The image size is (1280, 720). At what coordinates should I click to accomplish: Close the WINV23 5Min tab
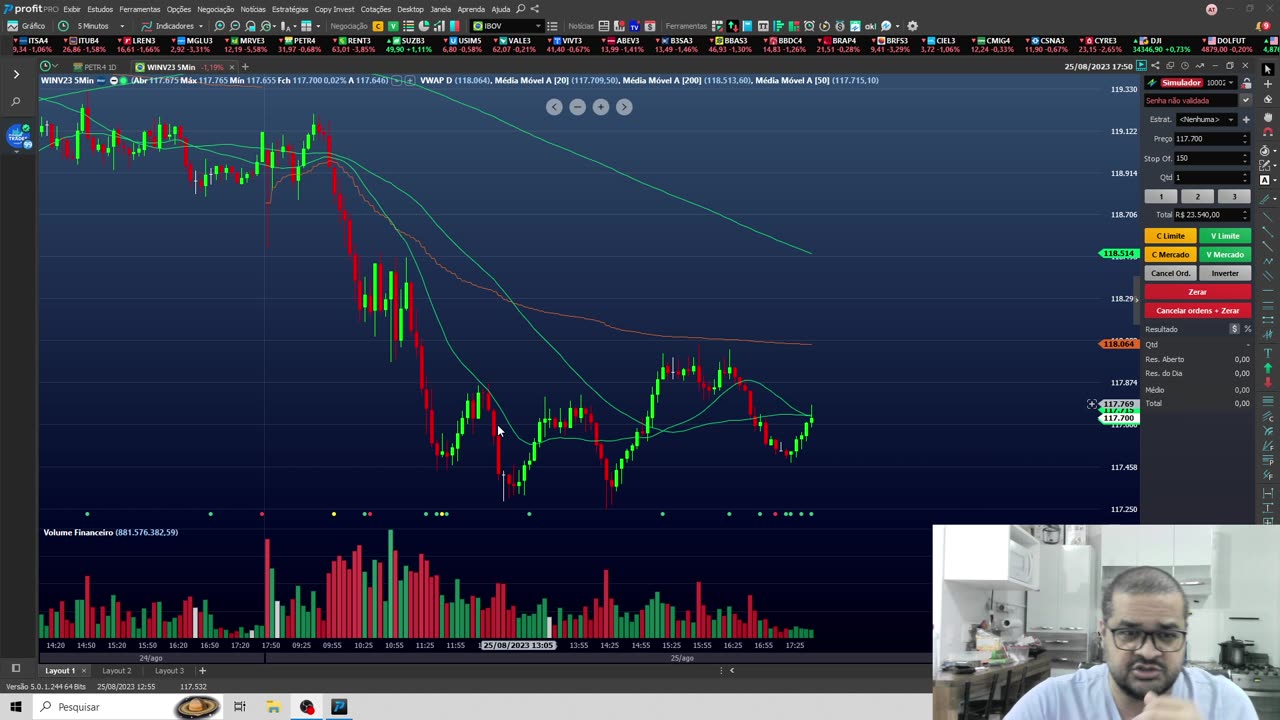coord(232,67)
